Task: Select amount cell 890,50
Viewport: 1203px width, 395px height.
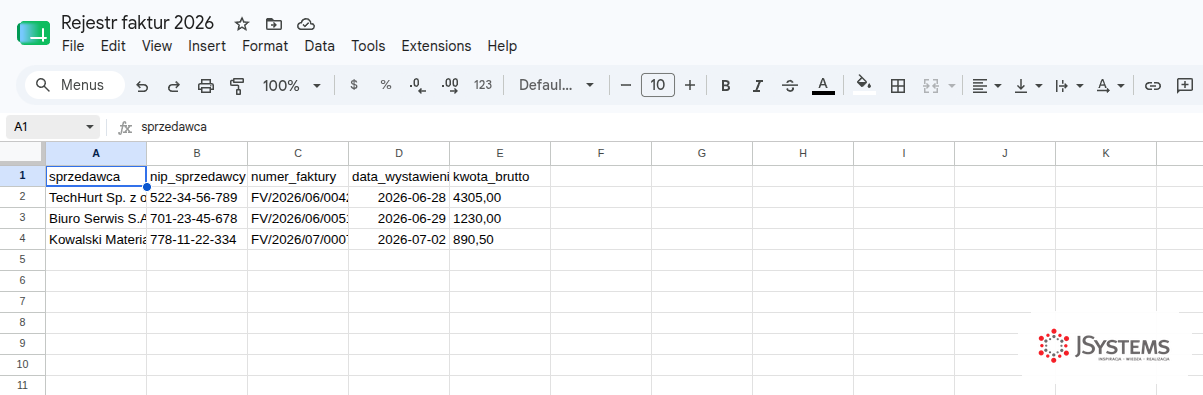Action: tap(500, 239)
